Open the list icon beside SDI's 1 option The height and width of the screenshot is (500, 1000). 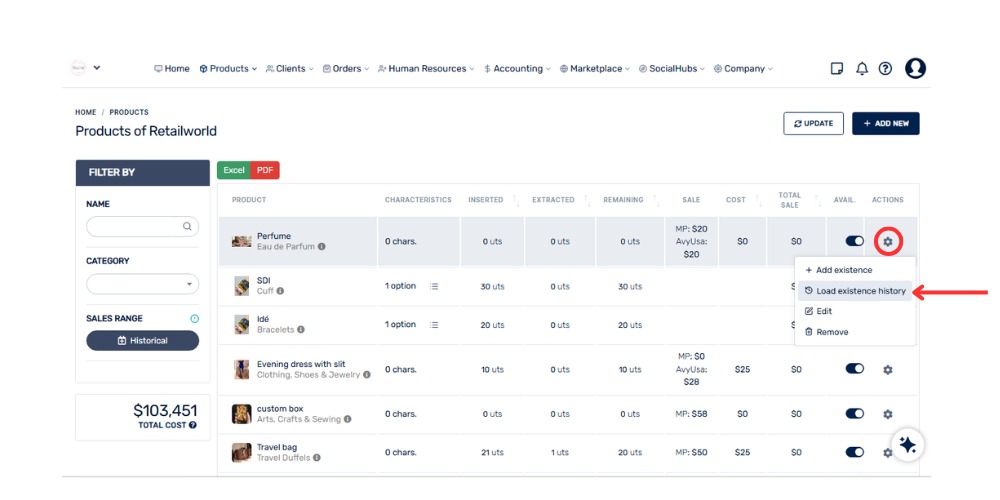point(434,286)
